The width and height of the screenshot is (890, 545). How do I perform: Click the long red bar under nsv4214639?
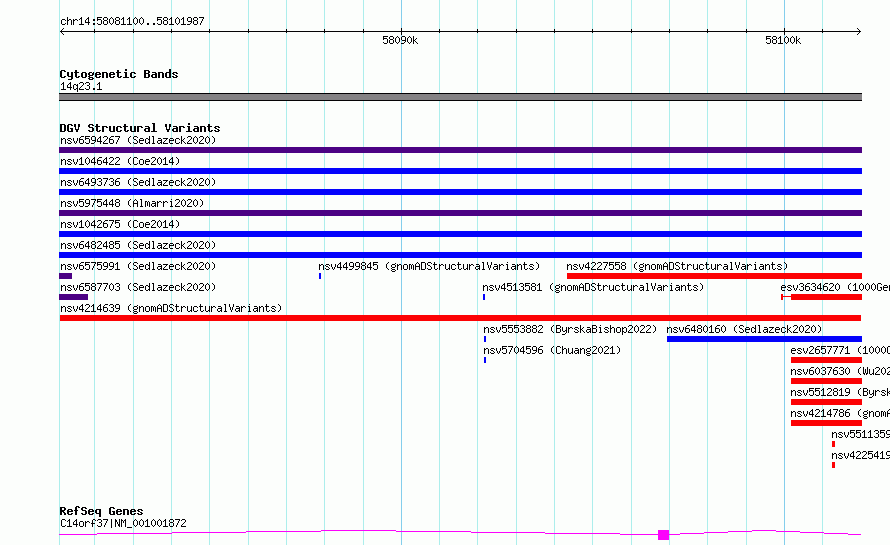[460, 318]
